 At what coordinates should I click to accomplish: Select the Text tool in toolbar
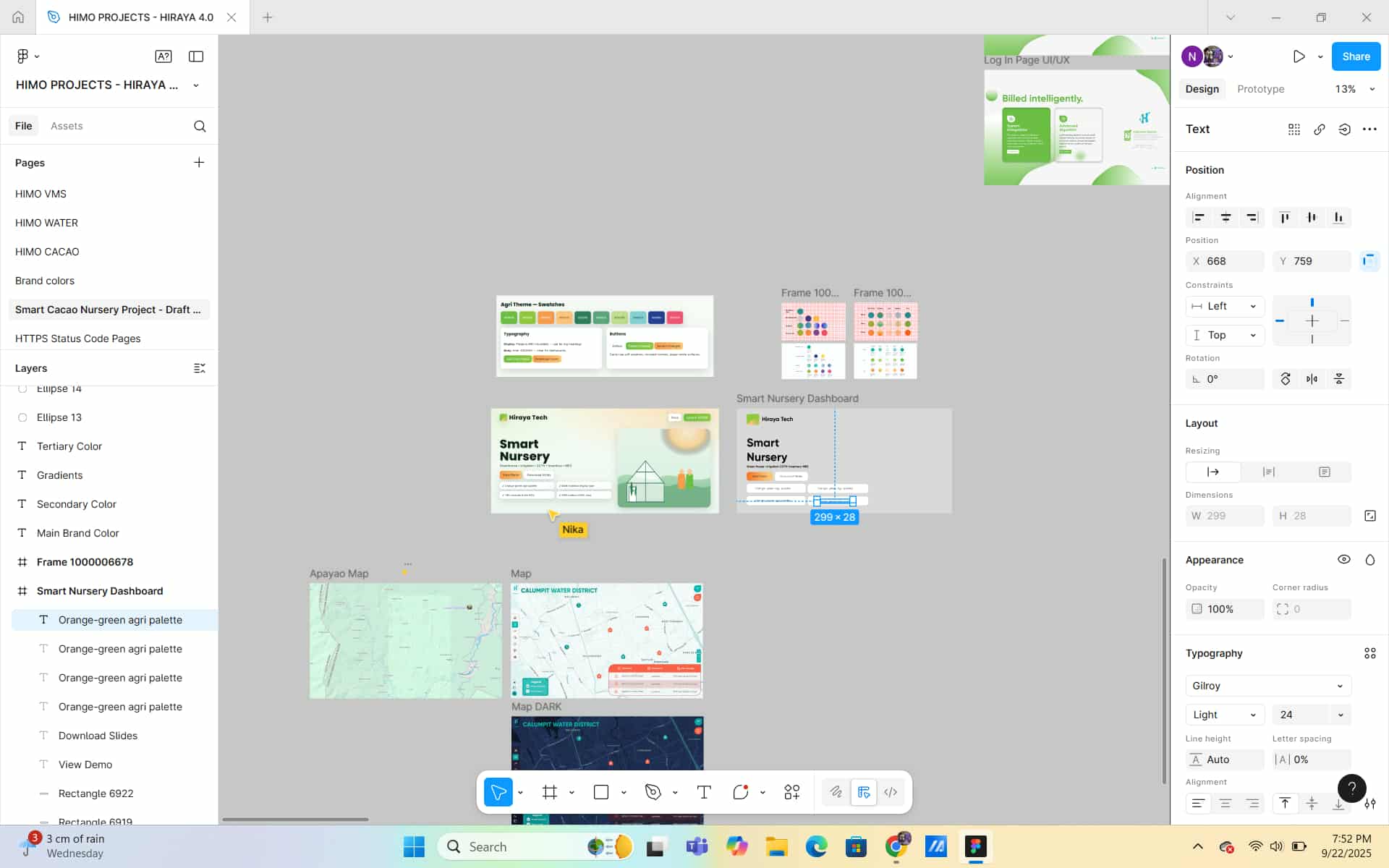coord(704,792)
